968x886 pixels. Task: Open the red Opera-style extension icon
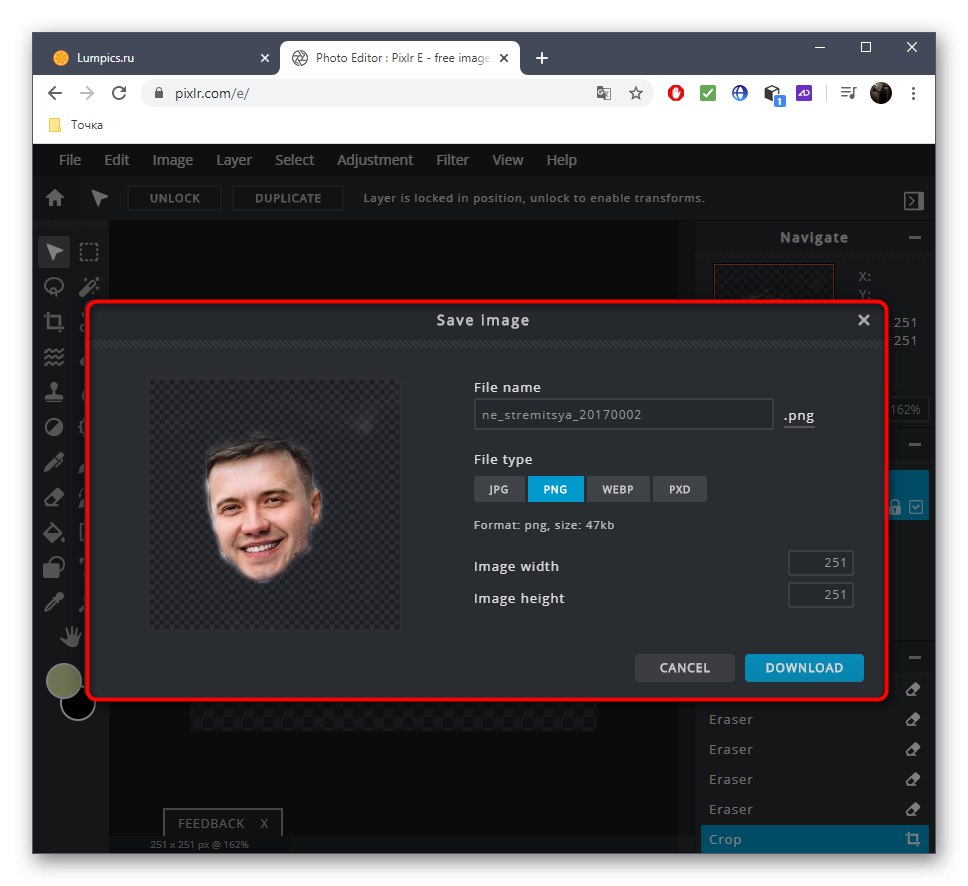click(676, 93)
